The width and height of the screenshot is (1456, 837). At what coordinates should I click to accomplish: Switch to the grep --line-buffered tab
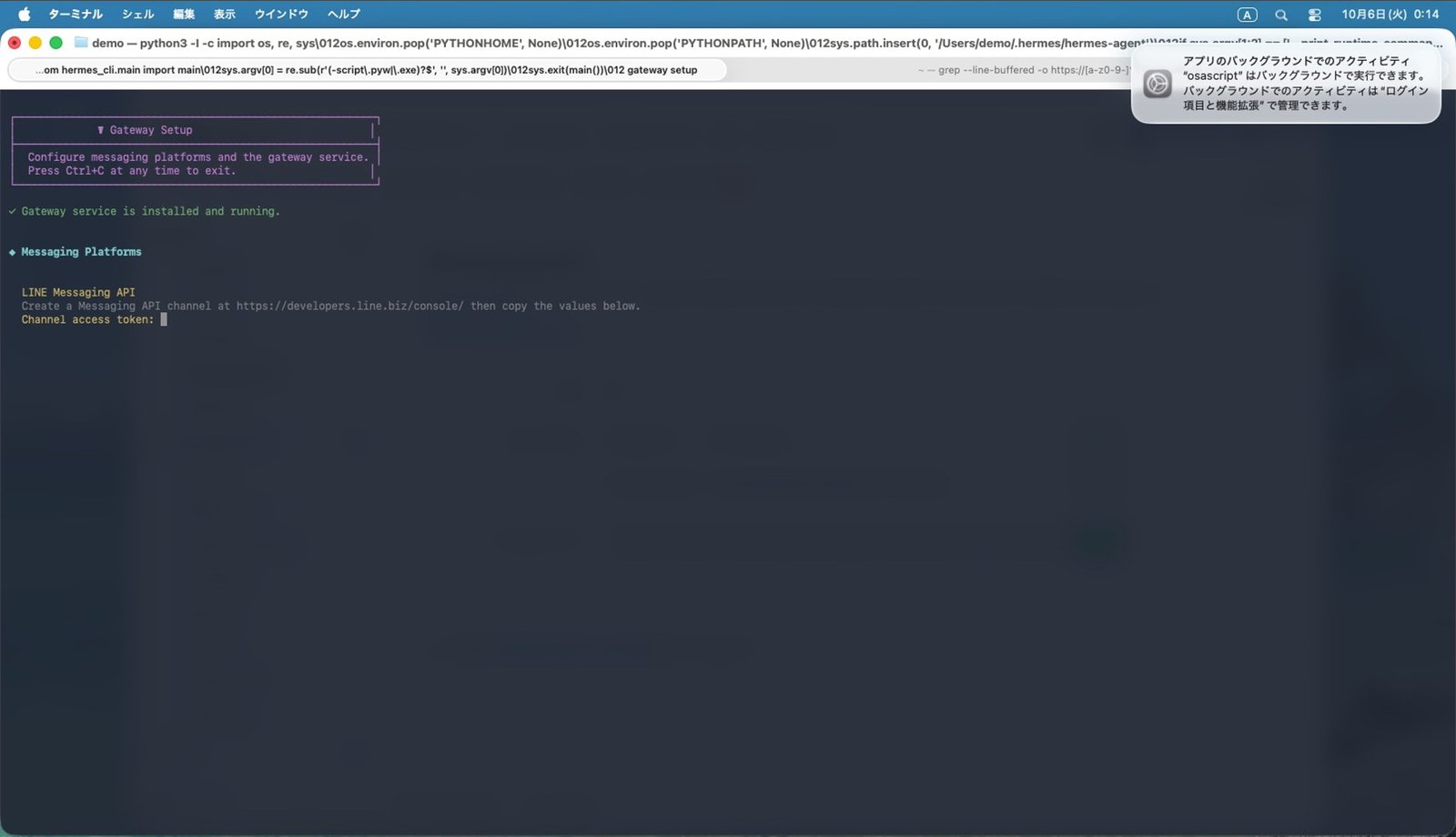1023,70
